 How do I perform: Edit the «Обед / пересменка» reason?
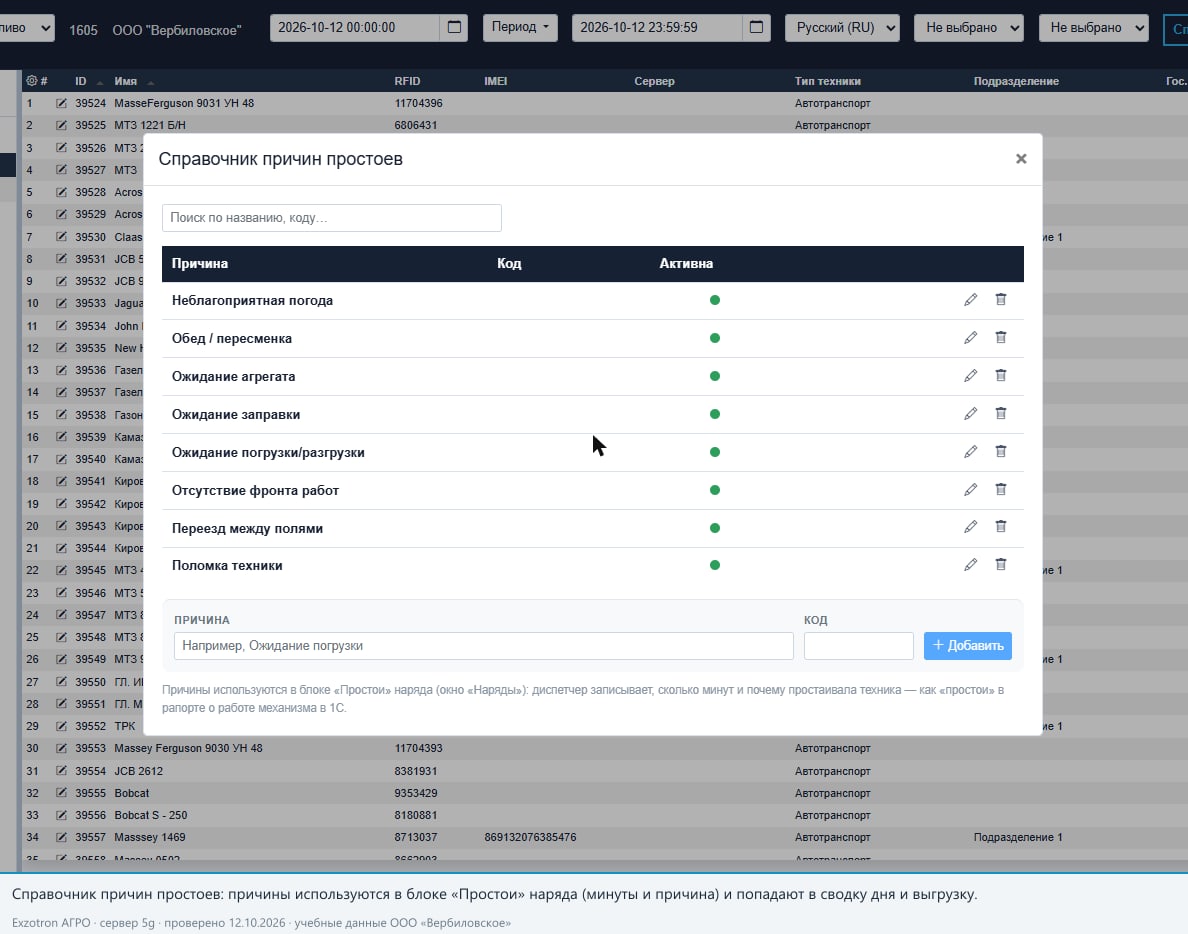pyautogui.click(x=971, y=338)
